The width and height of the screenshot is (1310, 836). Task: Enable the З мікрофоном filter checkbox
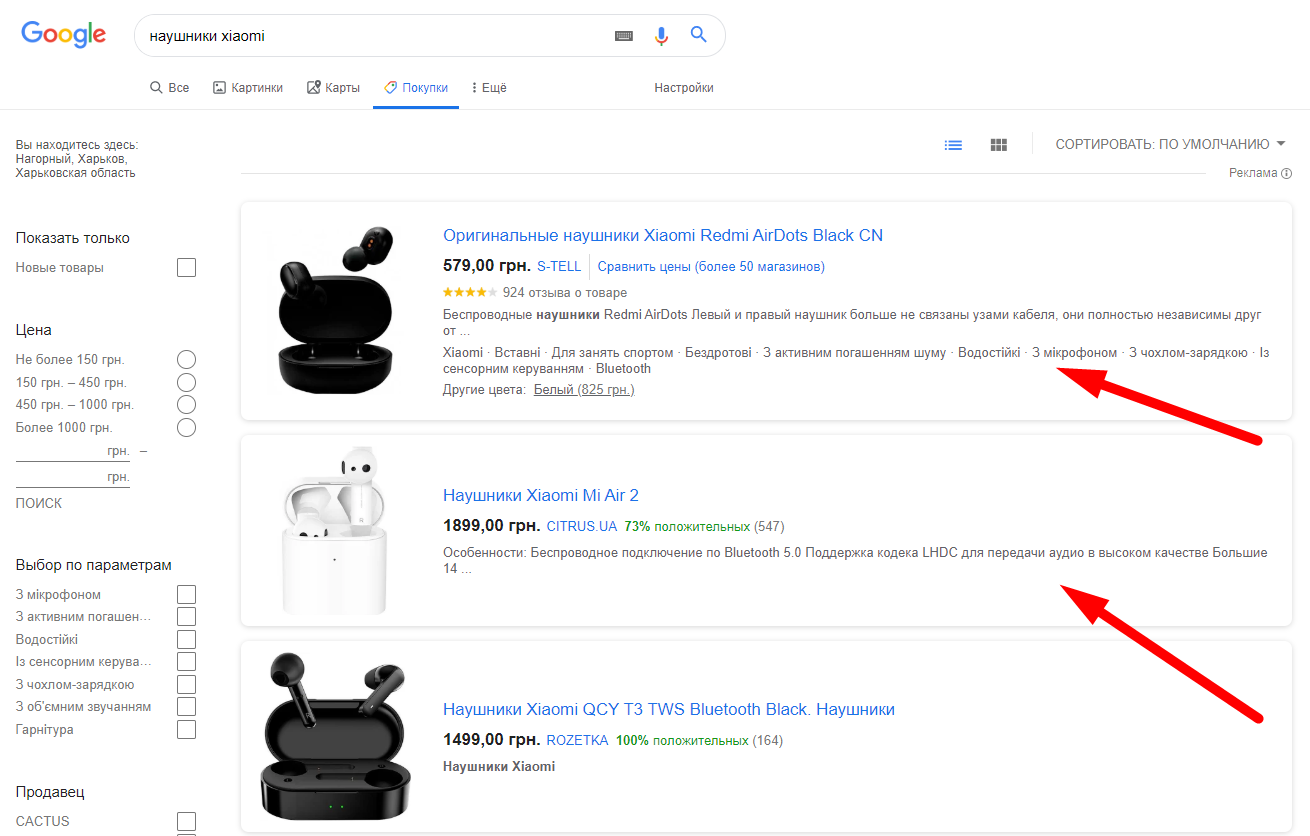pos(186,595)
